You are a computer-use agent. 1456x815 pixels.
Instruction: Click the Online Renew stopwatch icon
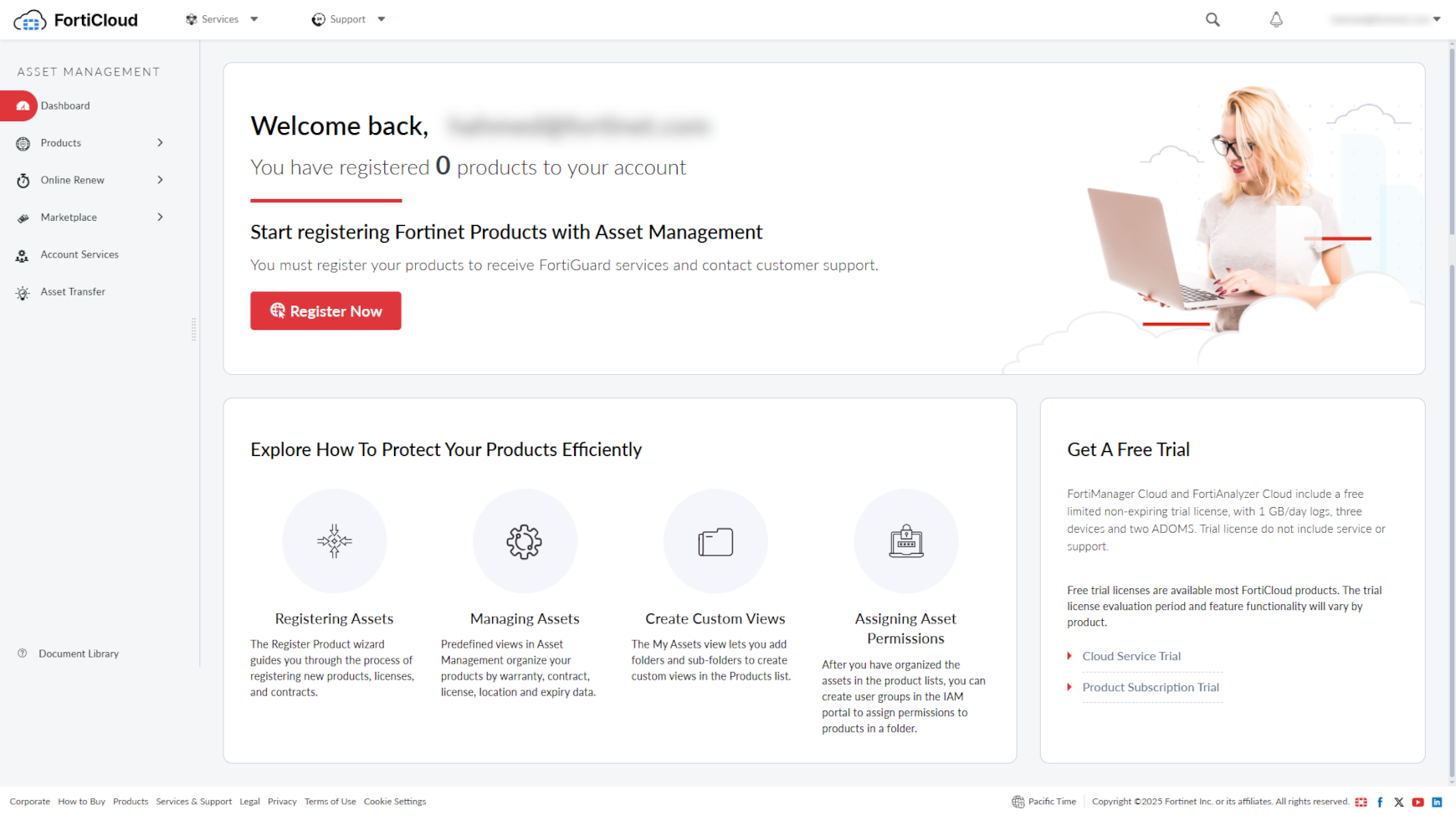coord(23,181)
